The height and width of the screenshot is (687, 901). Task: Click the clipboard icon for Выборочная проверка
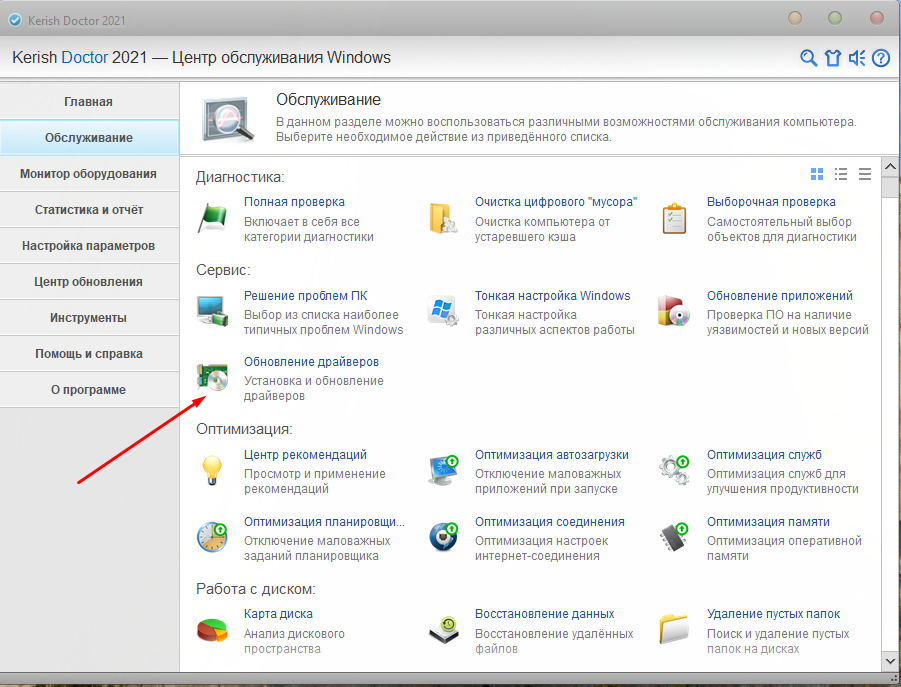(x=674, y=218)
